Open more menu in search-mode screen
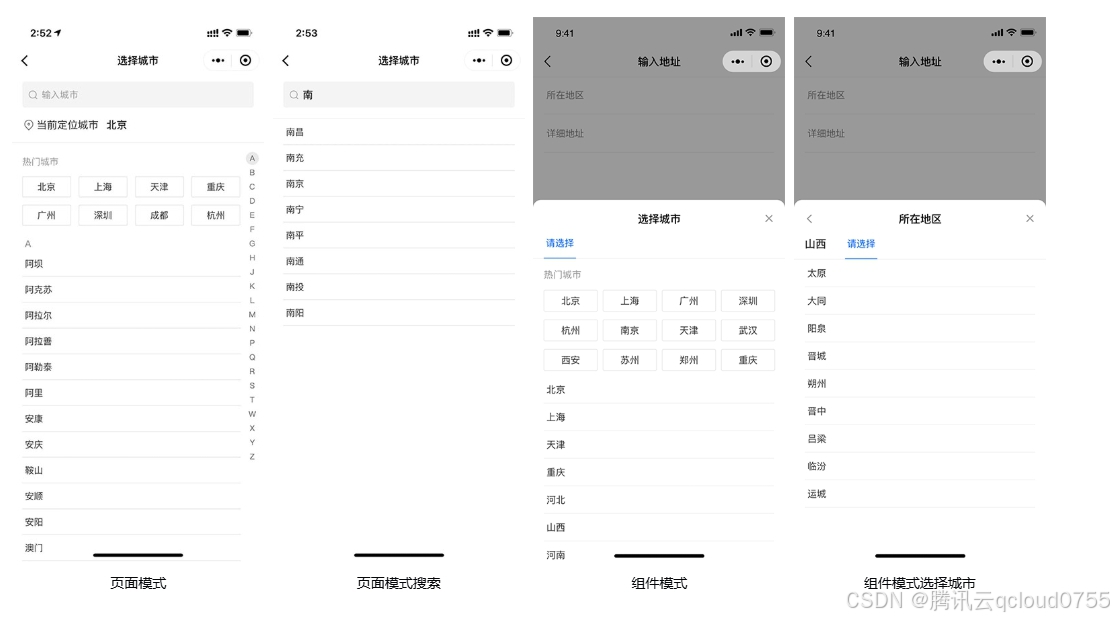1114x620 pixels. (479, 61)
